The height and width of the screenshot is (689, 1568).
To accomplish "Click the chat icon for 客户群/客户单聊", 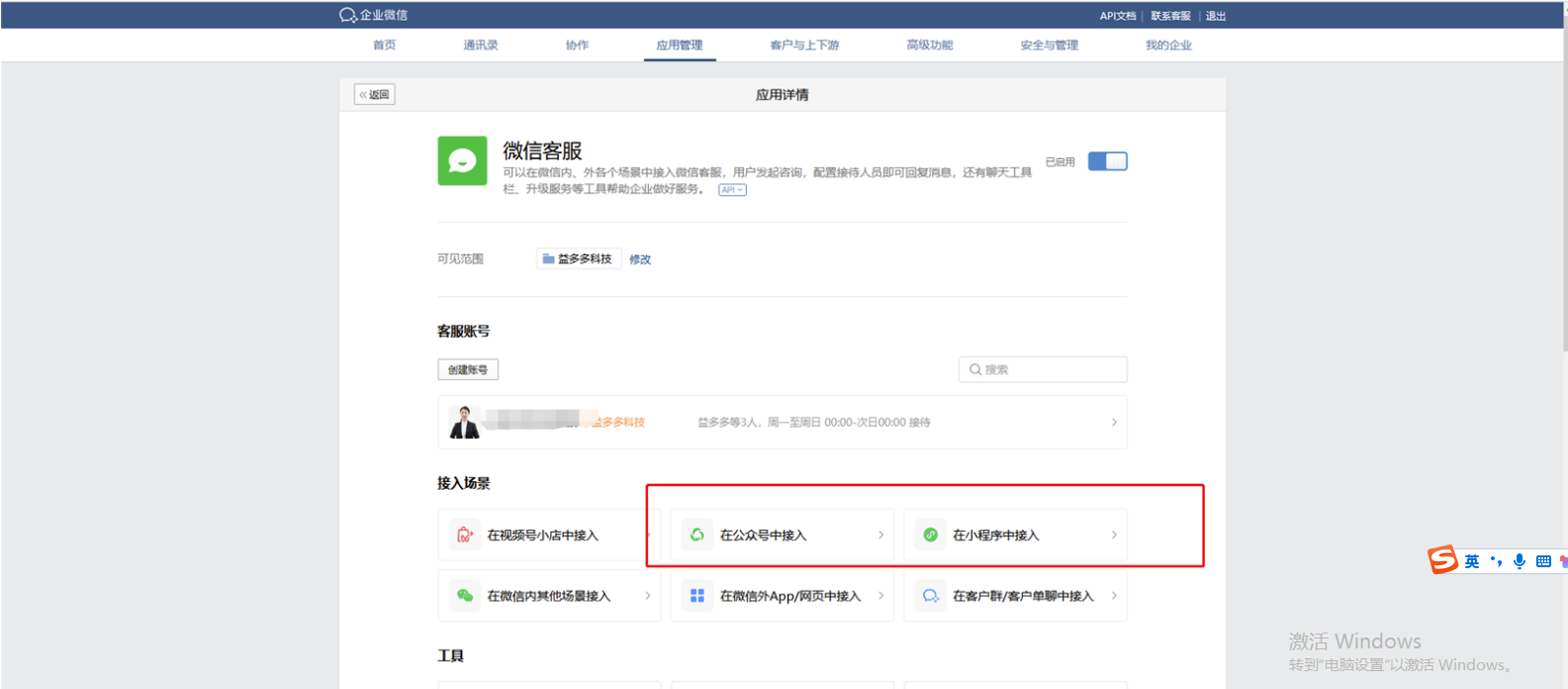I will [x=930, y=596].
